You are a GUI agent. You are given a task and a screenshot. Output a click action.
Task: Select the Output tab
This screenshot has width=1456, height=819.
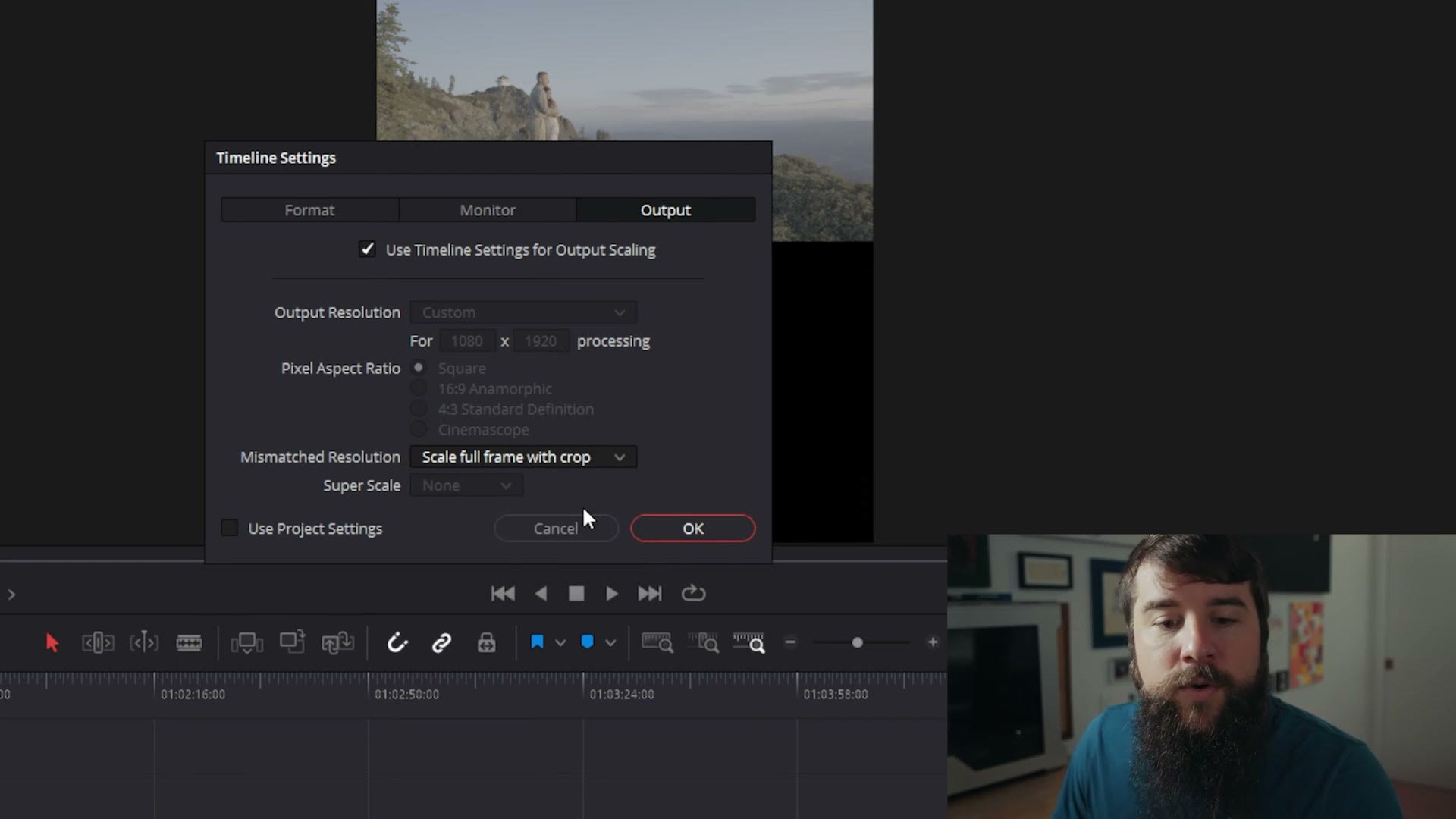coord(666,210)
